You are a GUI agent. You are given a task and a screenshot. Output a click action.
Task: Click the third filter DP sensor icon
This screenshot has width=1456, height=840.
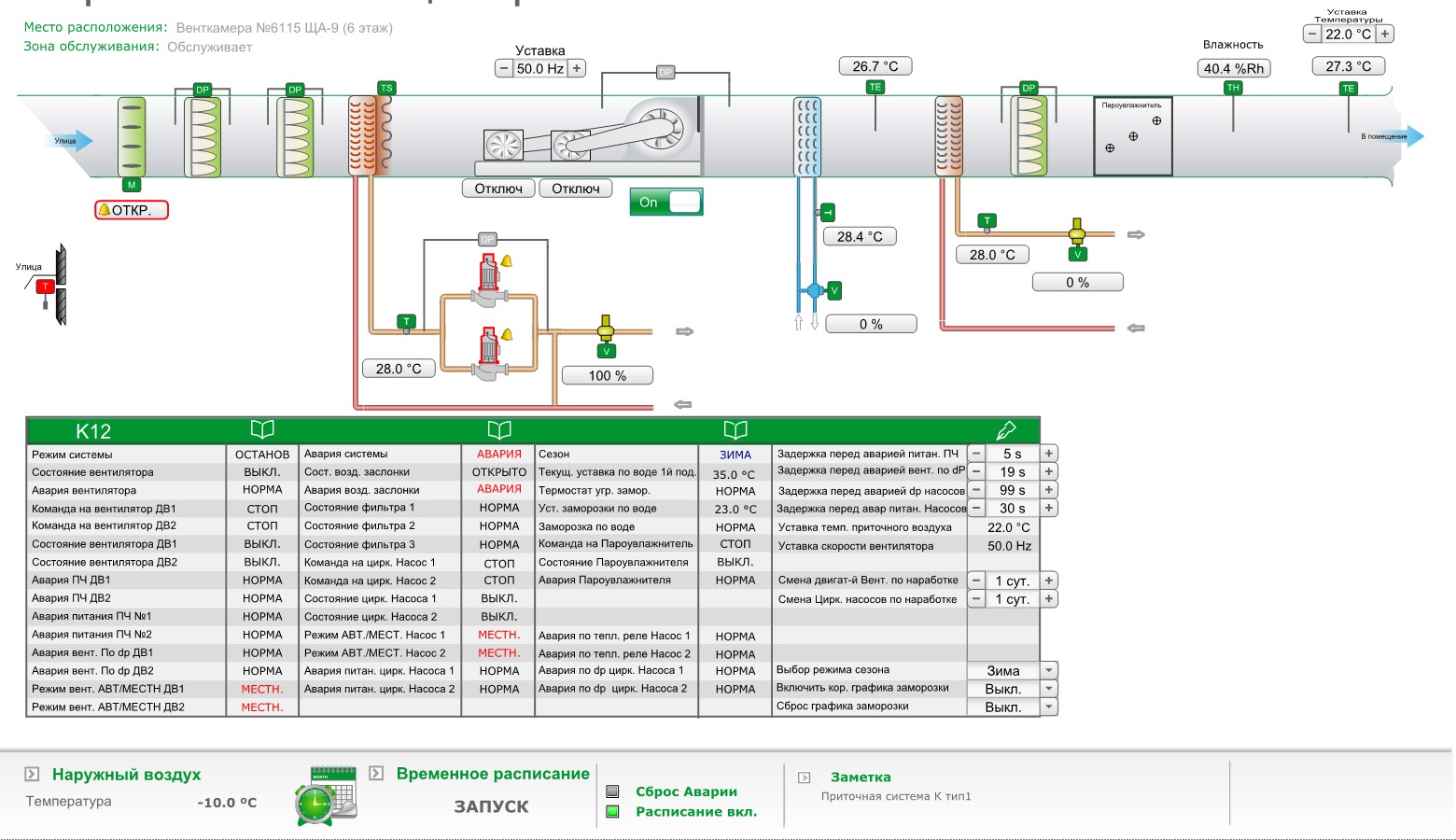click(x=1029, y=88)
